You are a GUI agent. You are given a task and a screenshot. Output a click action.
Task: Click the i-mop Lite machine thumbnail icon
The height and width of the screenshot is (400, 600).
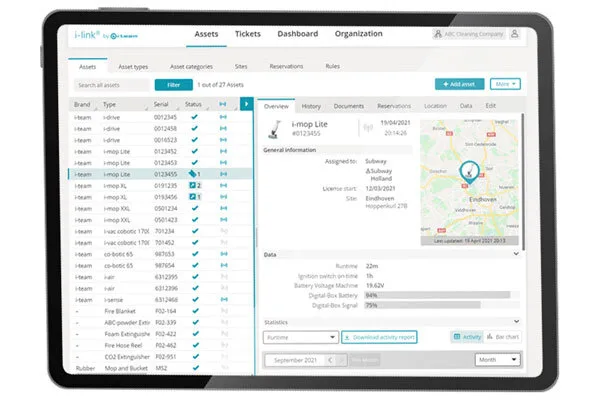(x=274, y=129)
